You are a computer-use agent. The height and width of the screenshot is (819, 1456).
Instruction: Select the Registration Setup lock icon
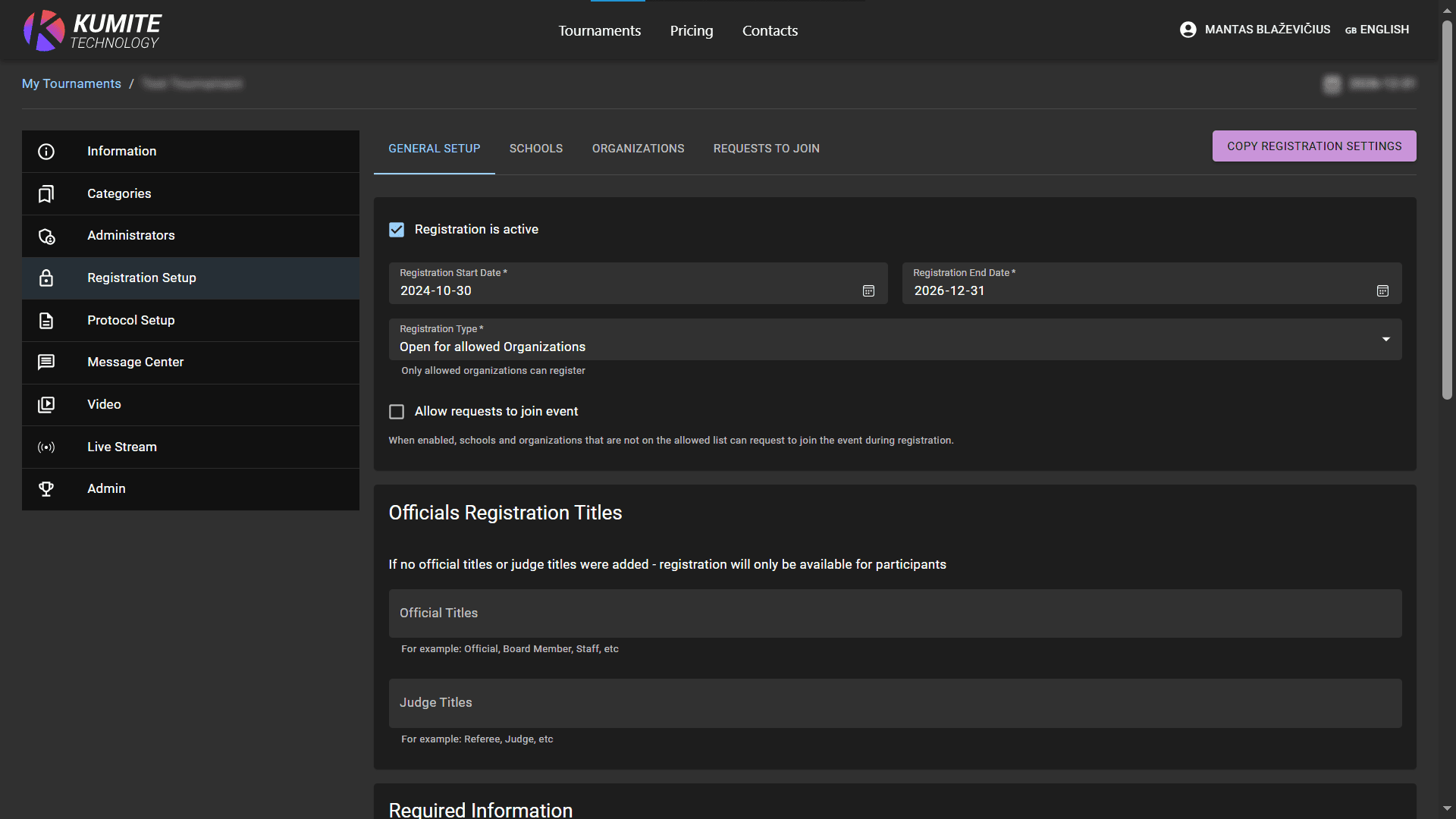pos(46,278)
